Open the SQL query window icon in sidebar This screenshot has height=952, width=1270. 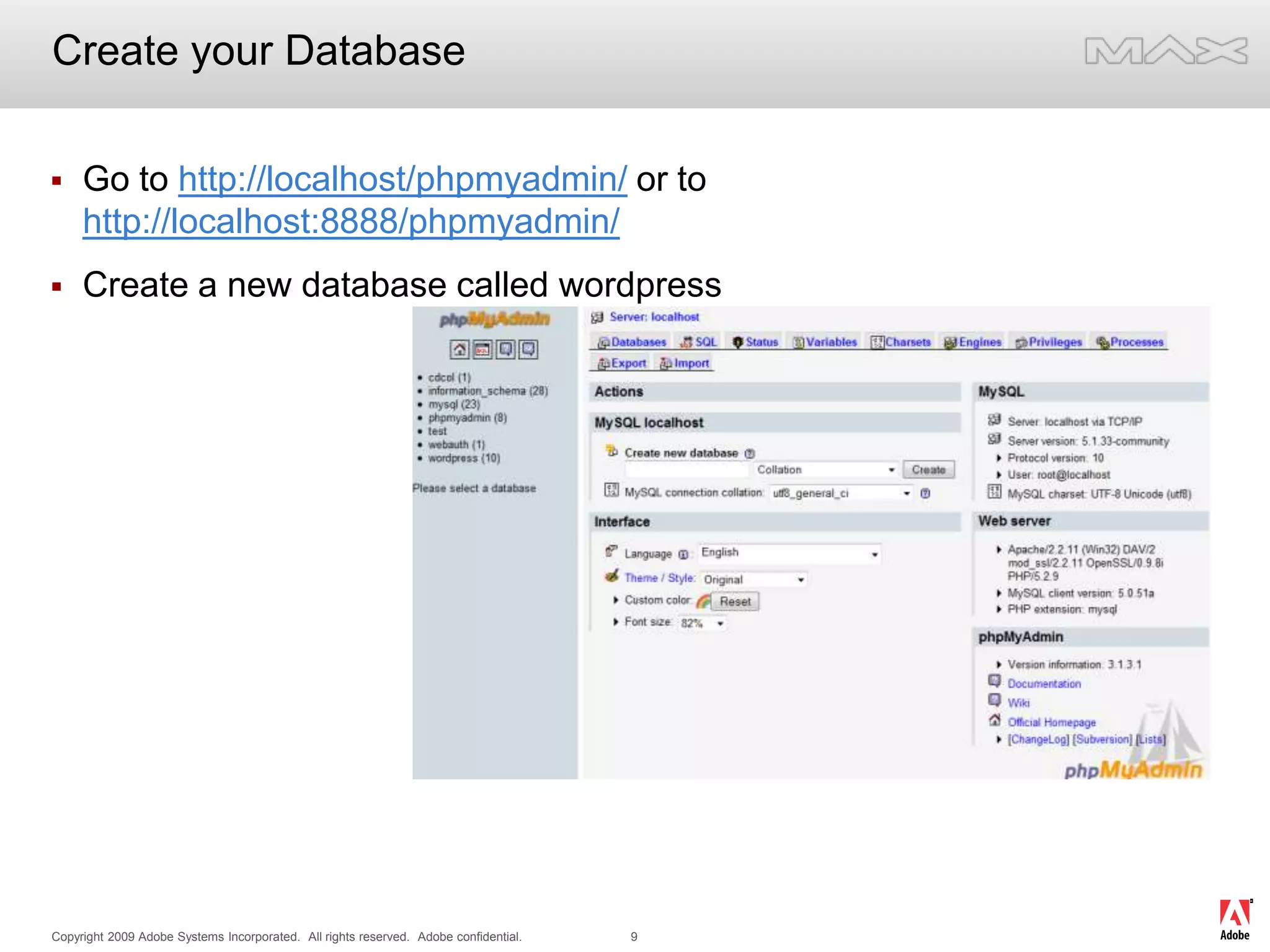482,350
